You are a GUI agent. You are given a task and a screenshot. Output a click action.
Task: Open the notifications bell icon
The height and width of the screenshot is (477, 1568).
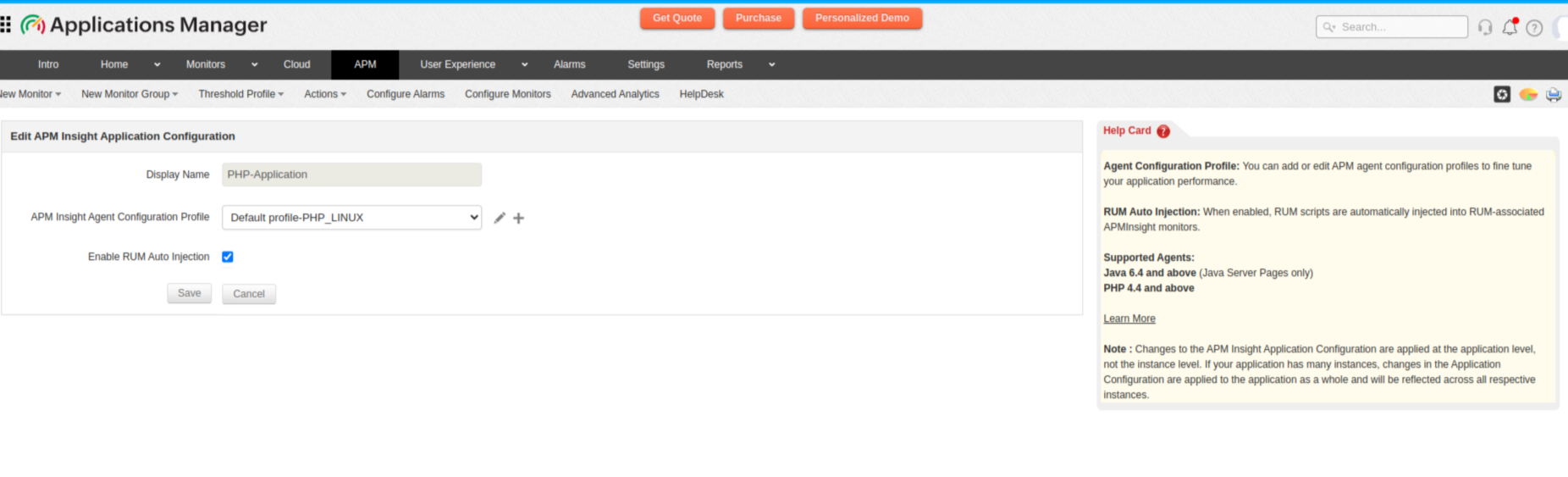point(1510,27)
